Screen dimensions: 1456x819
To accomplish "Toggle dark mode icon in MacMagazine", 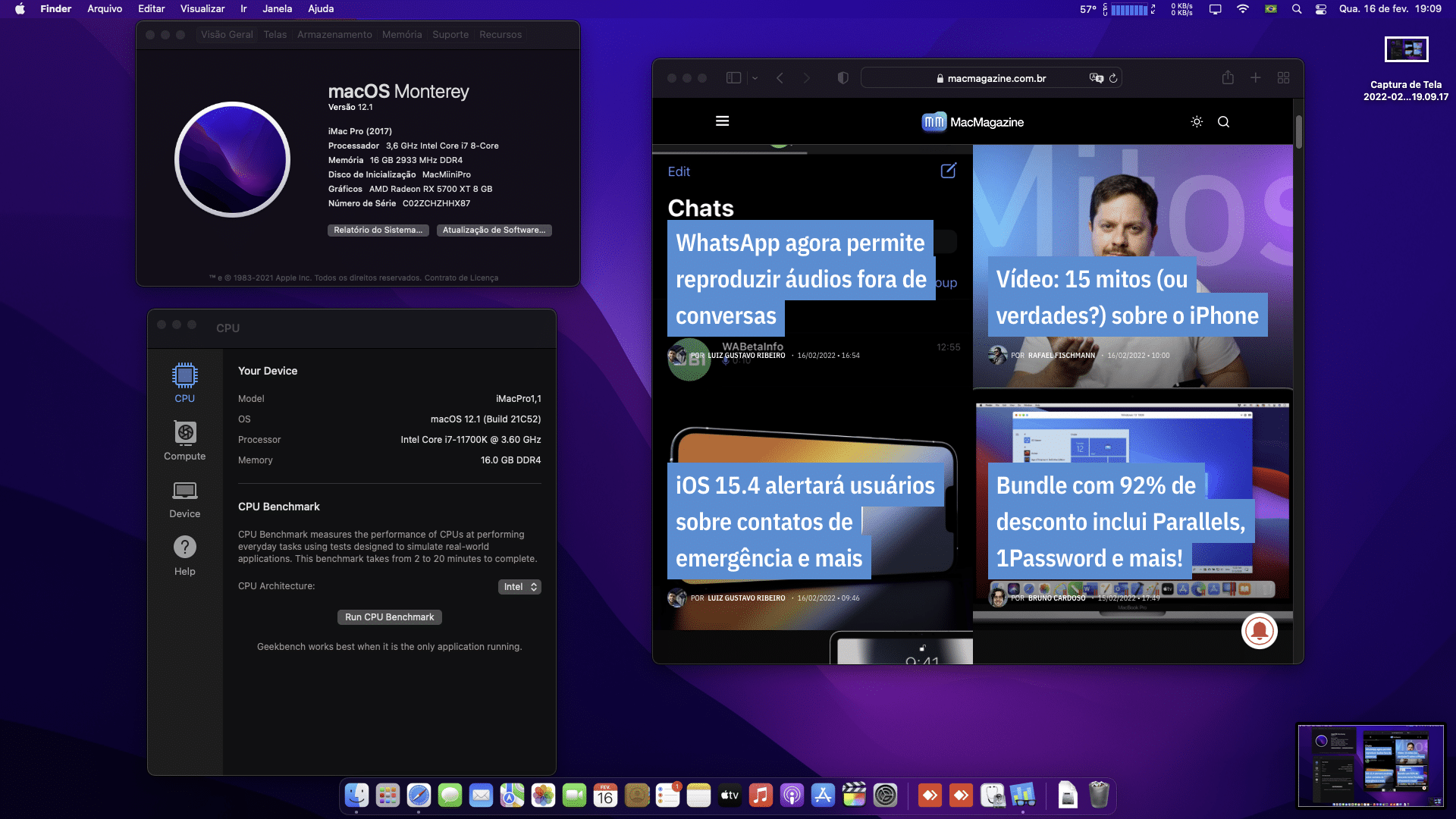I will click(1197, 121).
